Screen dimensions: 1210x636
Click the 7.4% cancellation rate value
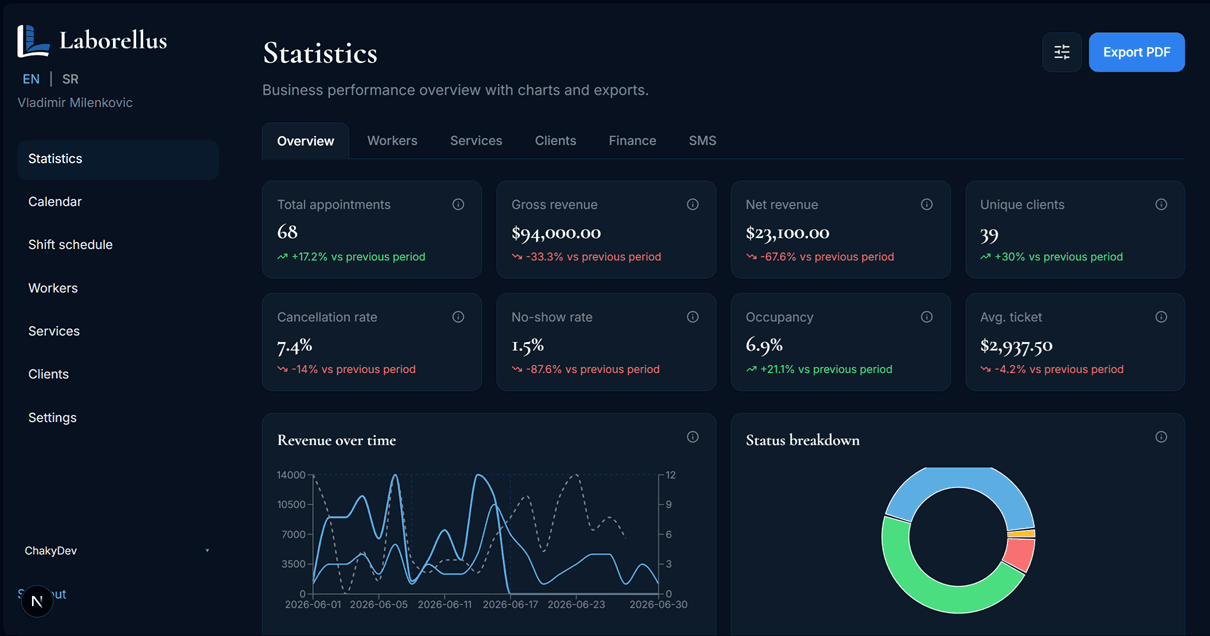coord(295,346)
